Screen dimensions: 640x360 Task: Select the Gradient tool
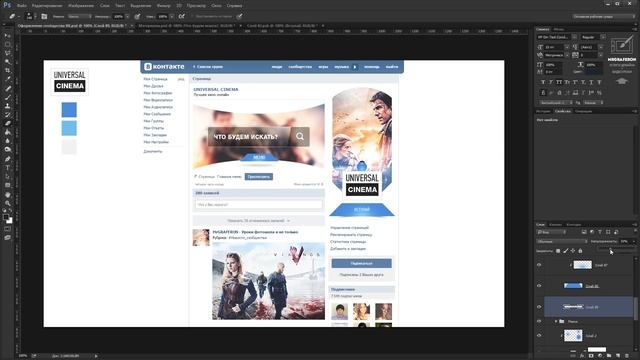click(x=7, y=132)
